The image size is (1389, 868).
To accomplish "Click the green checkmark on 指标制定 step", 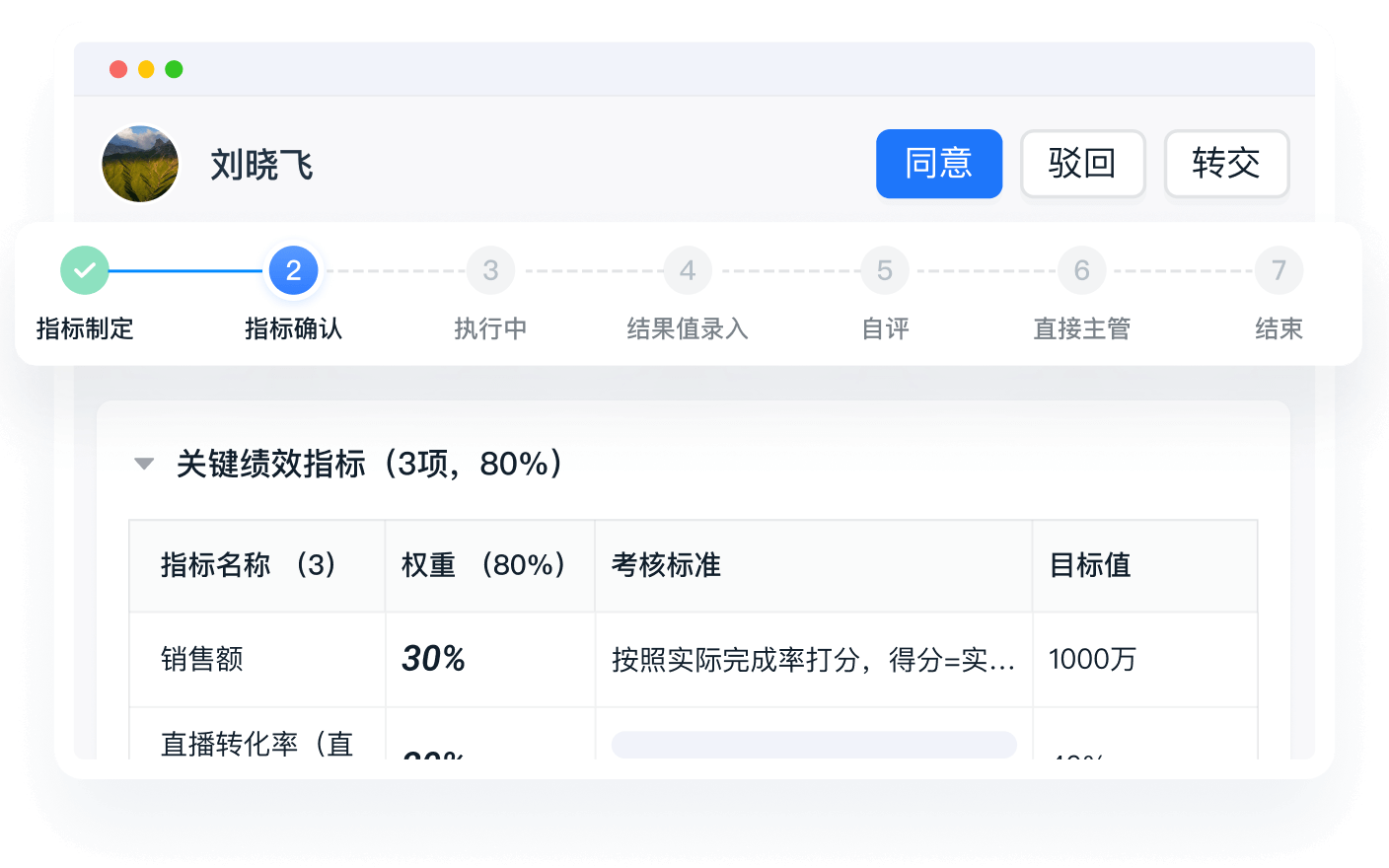I will click(84, 269).
